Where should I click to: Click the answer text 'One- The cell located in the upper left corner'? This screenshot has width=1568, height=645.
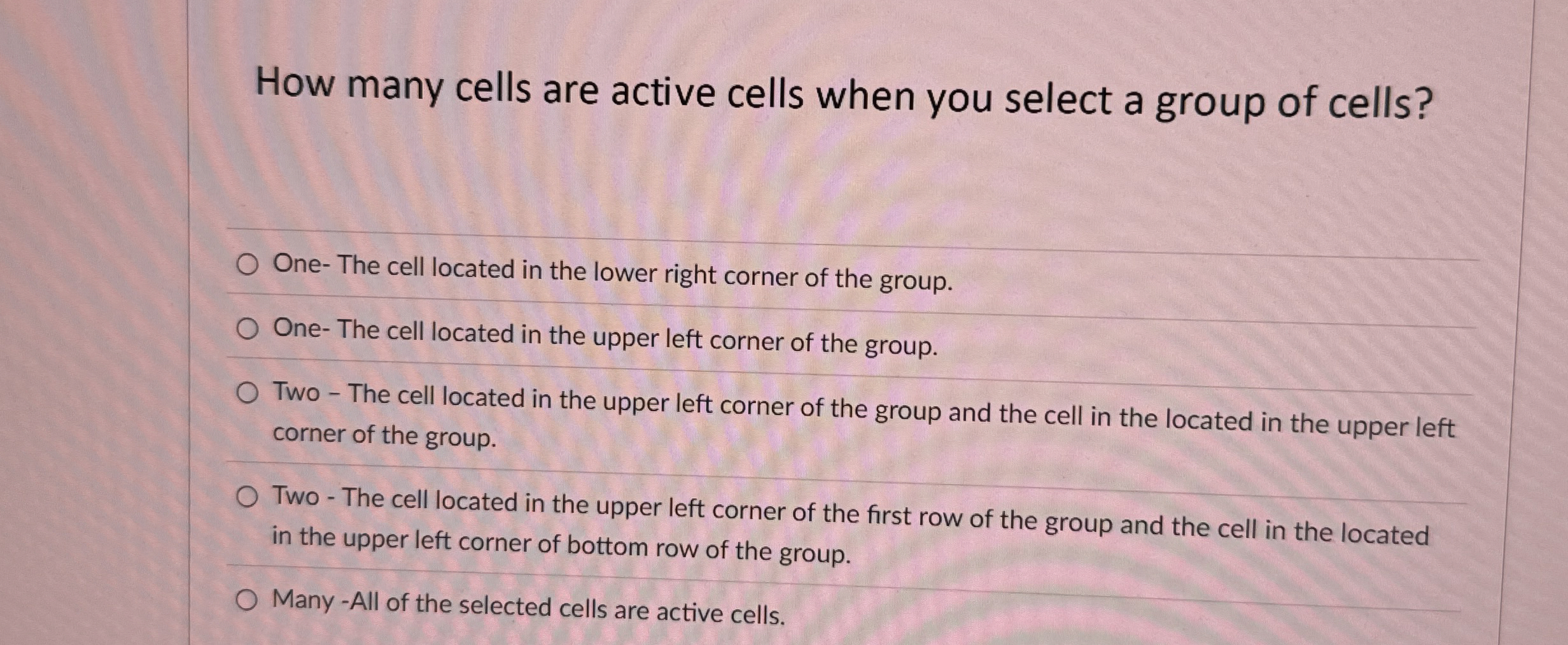pyautogui.click(x=605, y=336)
